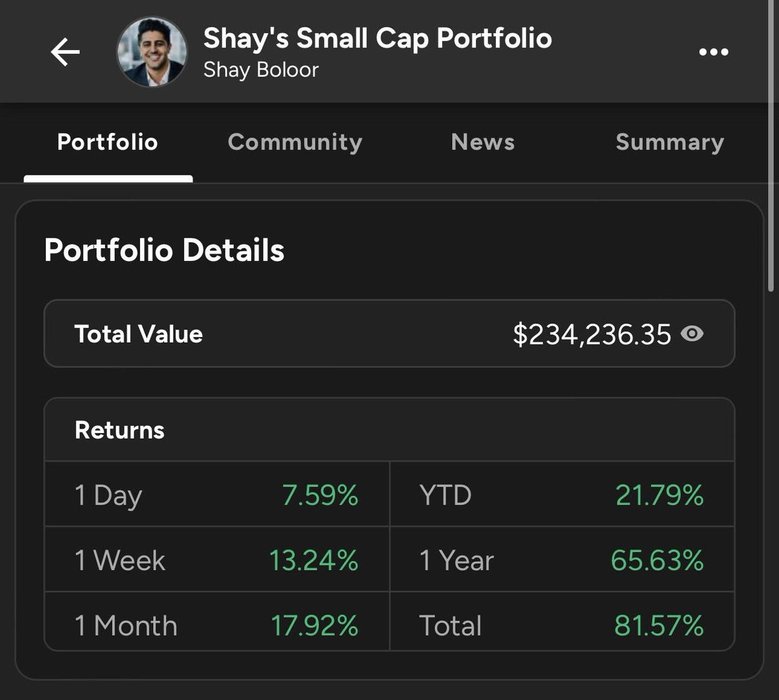The image size is (779, 700).
Task: Click the Portfolio Details heading
Action: coord(164,250)
